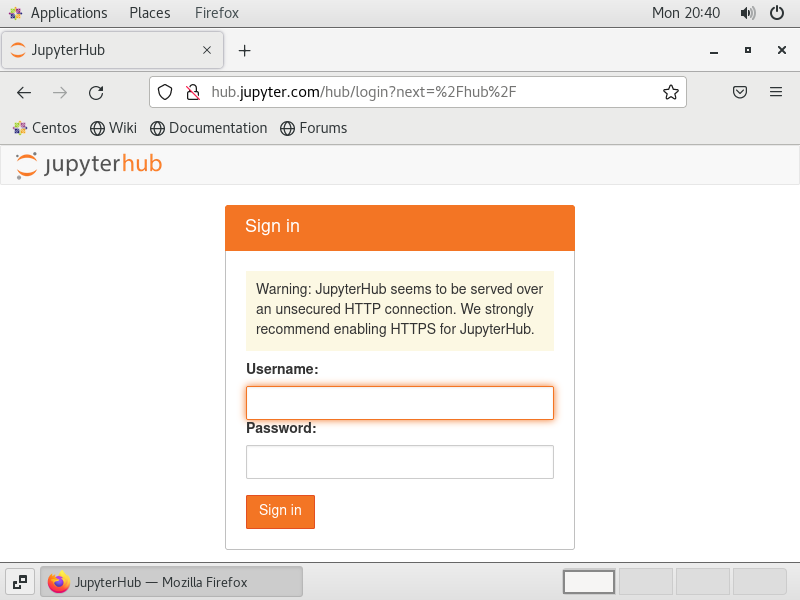Screen dimensions: 800x600
Task: Open the Pocket save icon
Action: point(740,92)
